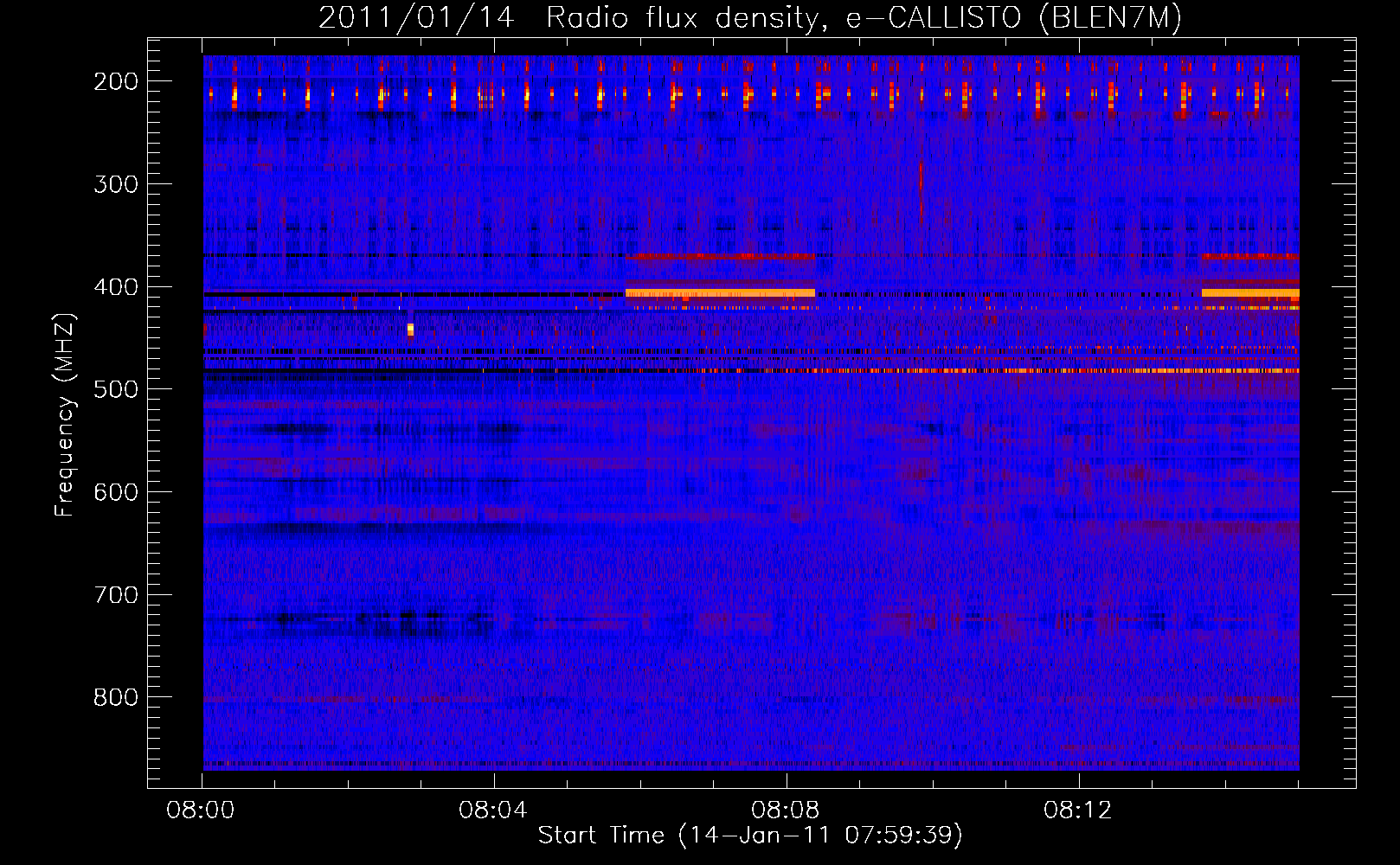Click the 08:00 time tick label
This screenshot has width=1400, height=865.
pos(201,811)
